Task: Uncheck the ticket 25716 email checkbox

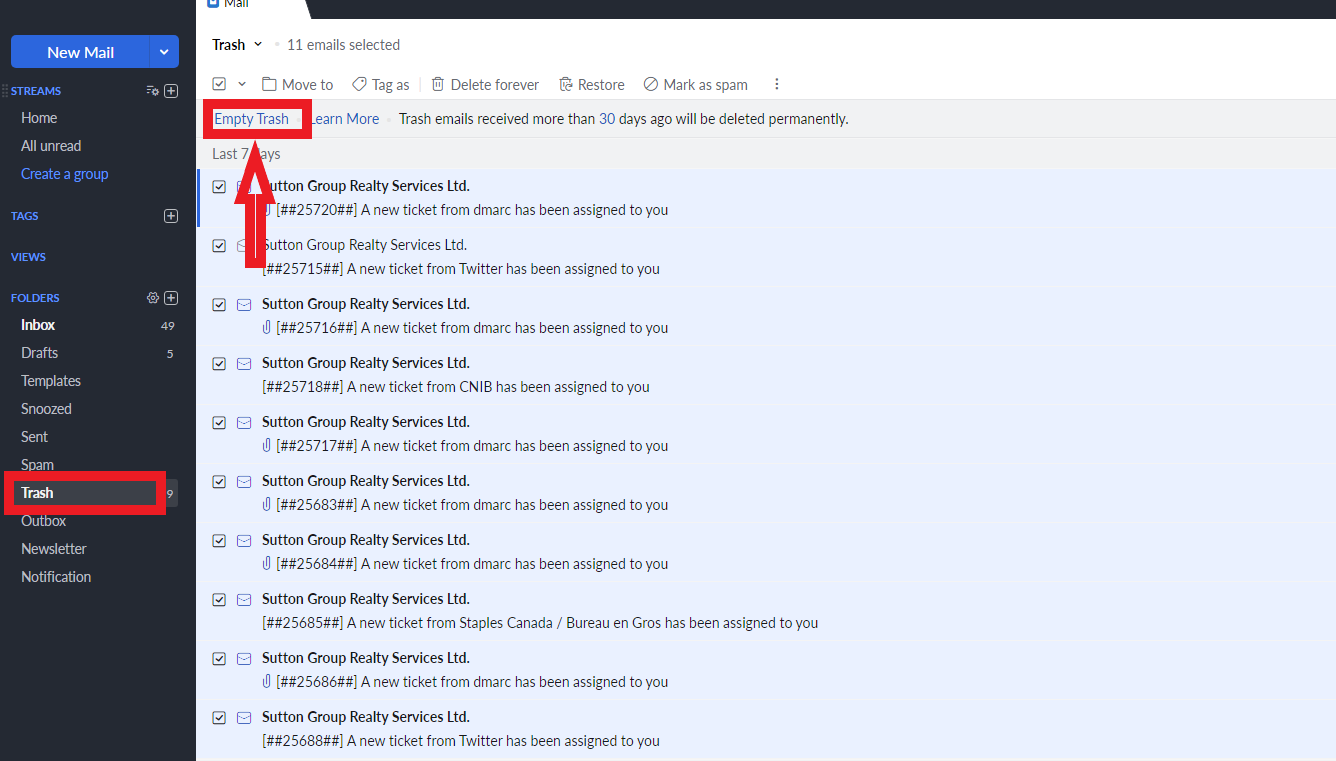Action: coord(219,305)
